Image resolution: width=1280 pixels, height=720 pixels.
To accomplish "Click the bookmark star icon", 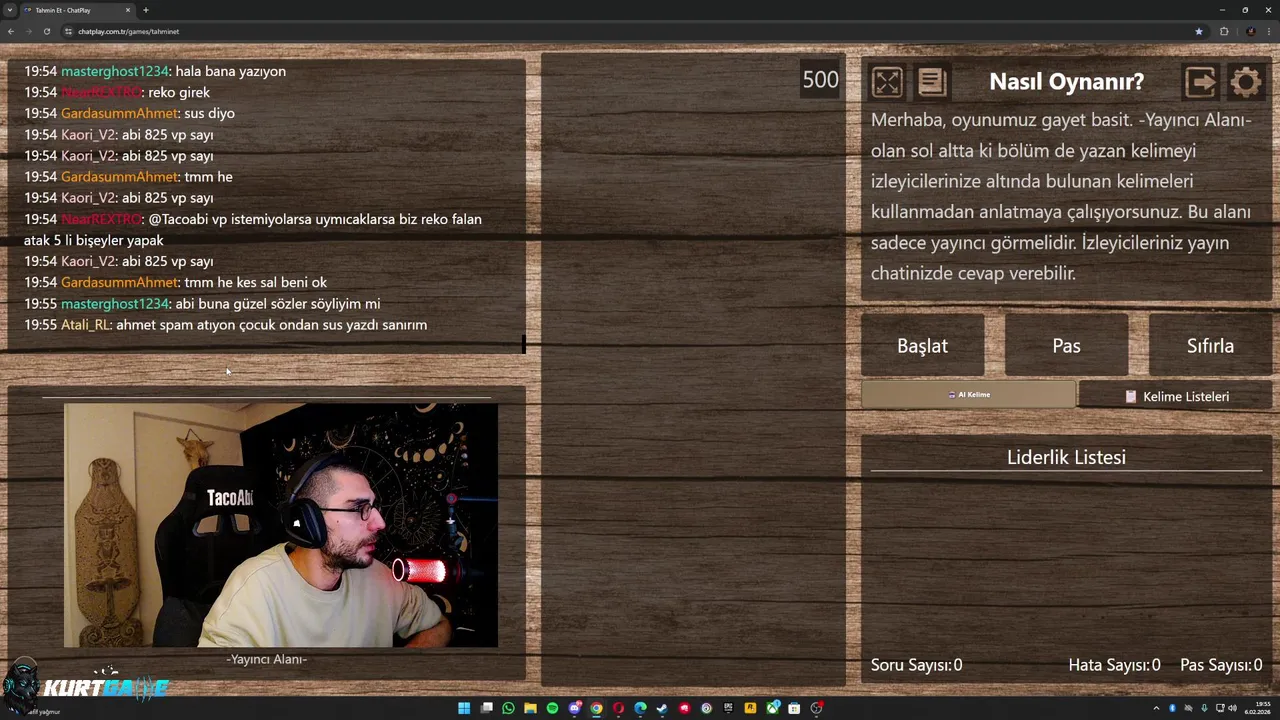I will 1199,31.
